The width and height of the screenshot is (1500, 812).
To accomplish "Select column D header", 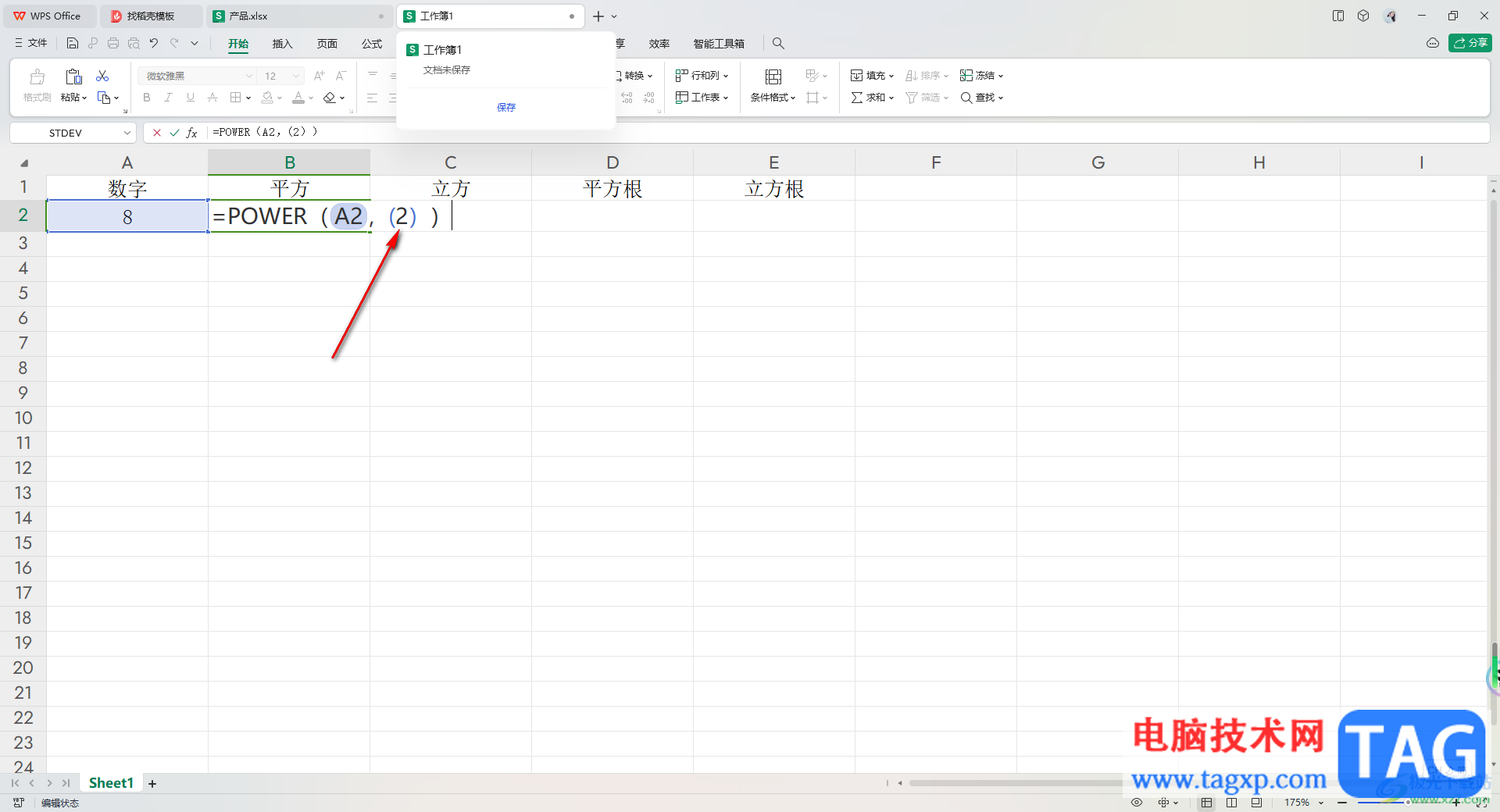I will point(612,162).
